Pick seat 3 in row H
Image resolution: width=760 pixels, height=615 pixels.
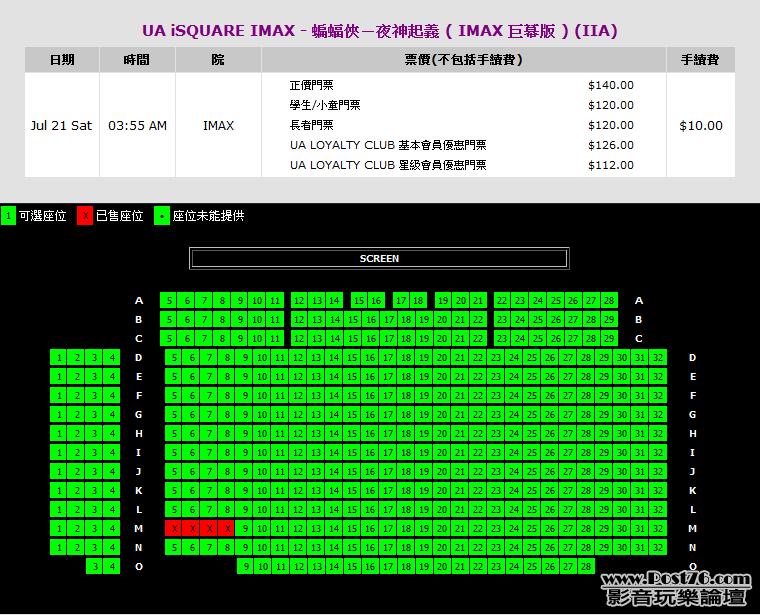[x=95, y=433]
